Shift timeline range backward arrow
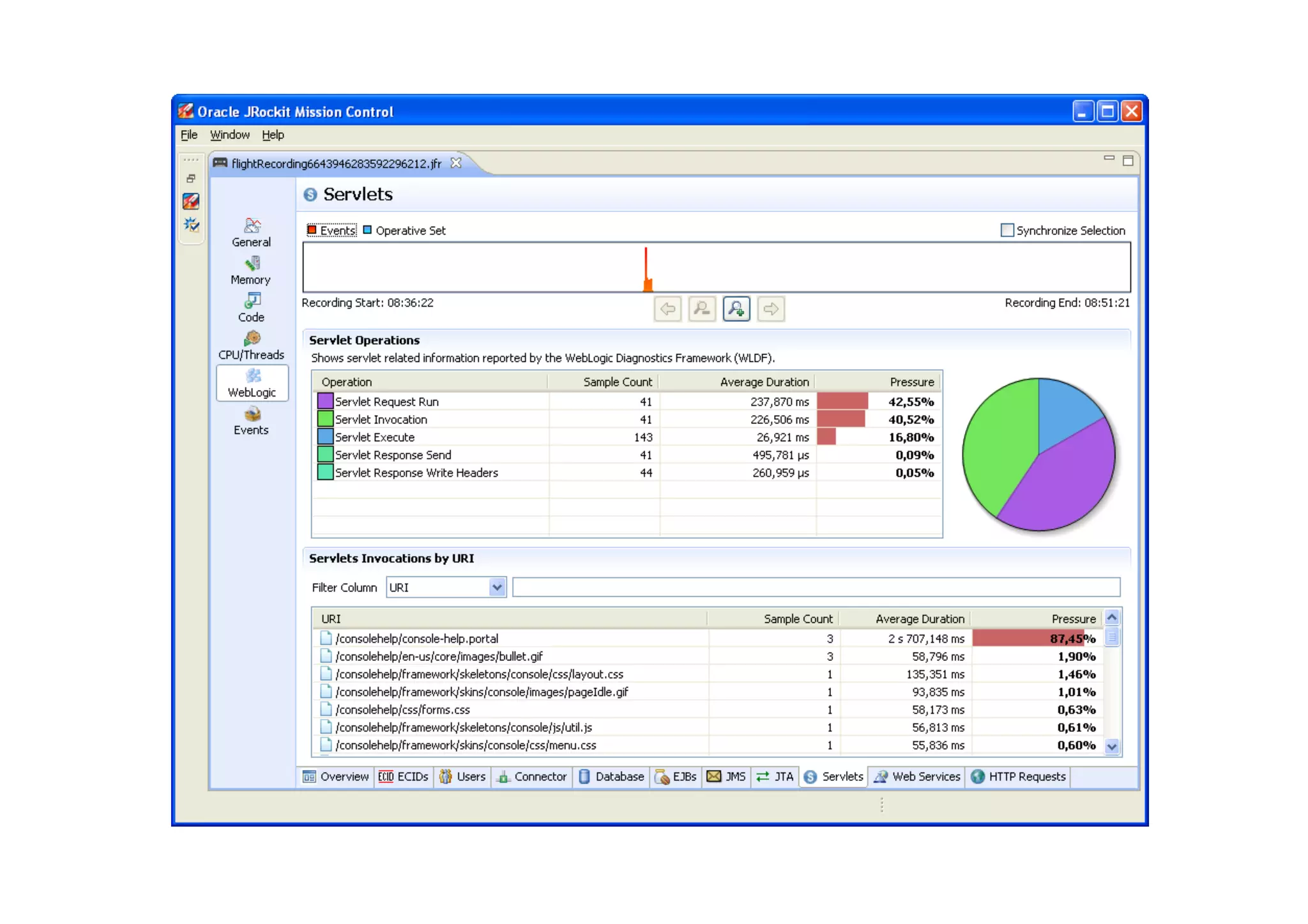The image size is (1308, 924). [668, 309]
